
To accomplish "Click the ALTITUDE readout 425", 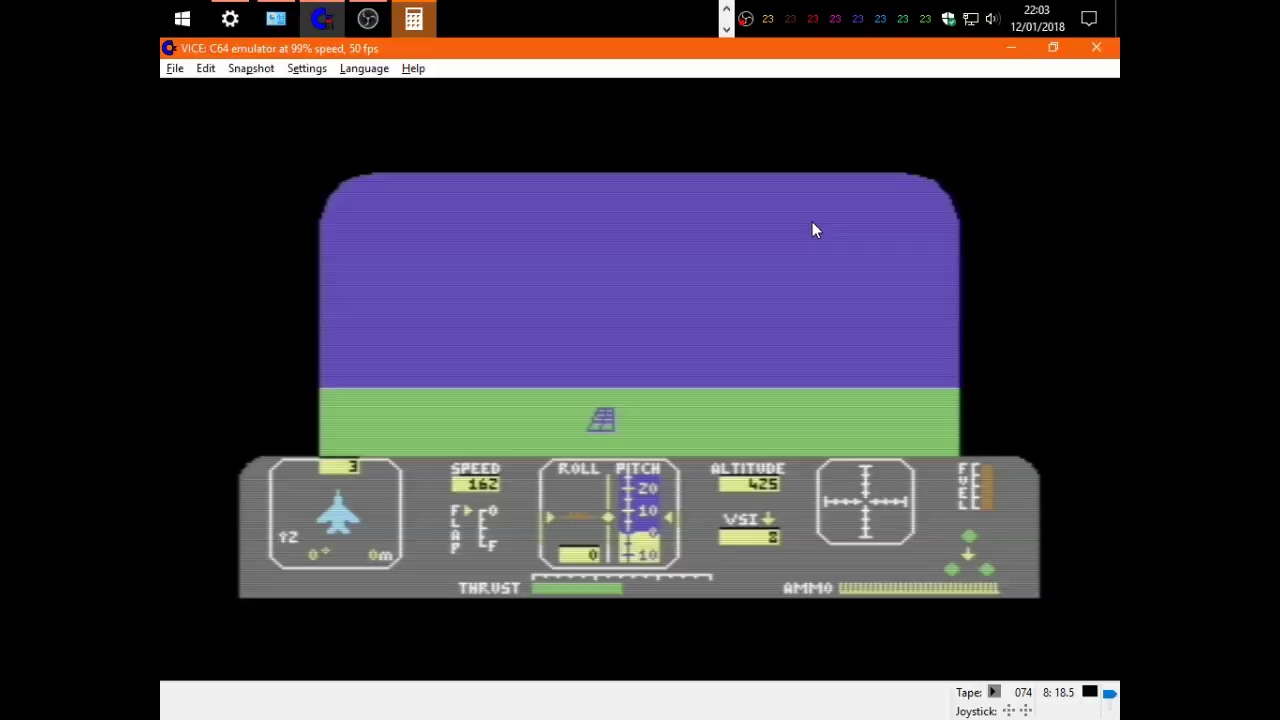I will pos(748,484).
